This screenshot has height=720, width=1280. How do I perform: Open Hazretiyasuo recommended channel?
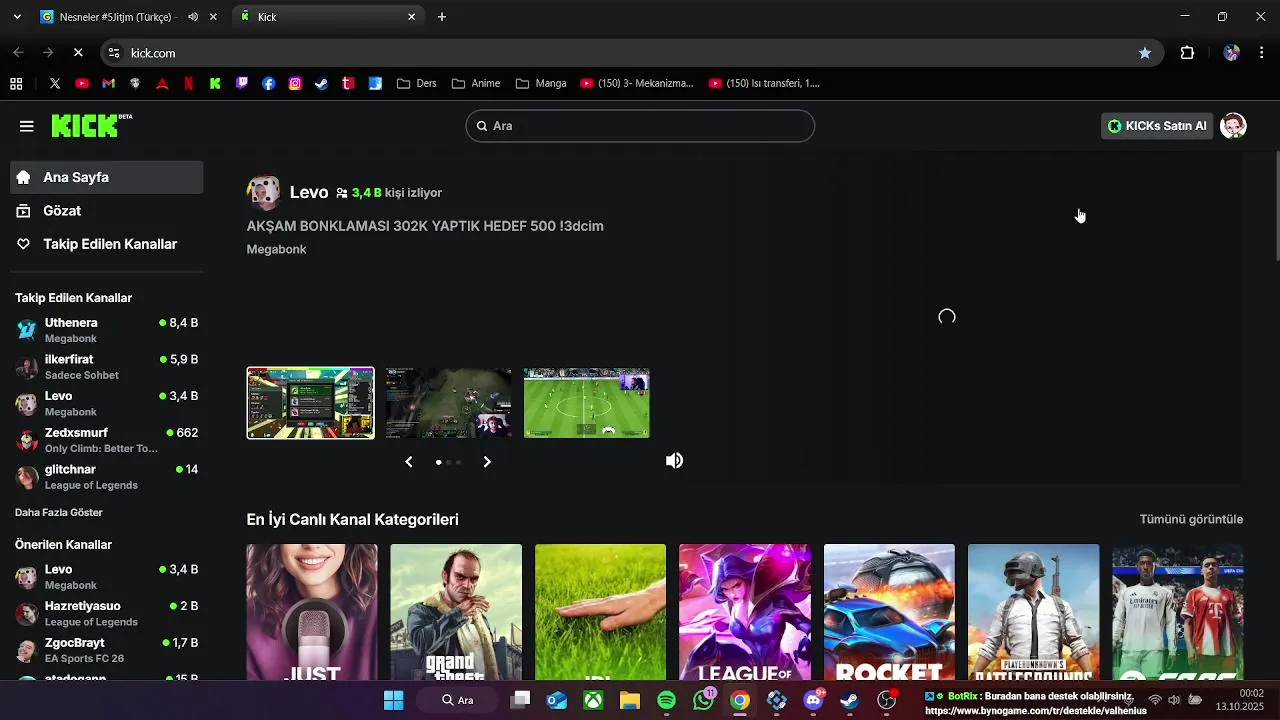[x=107, y=613]
